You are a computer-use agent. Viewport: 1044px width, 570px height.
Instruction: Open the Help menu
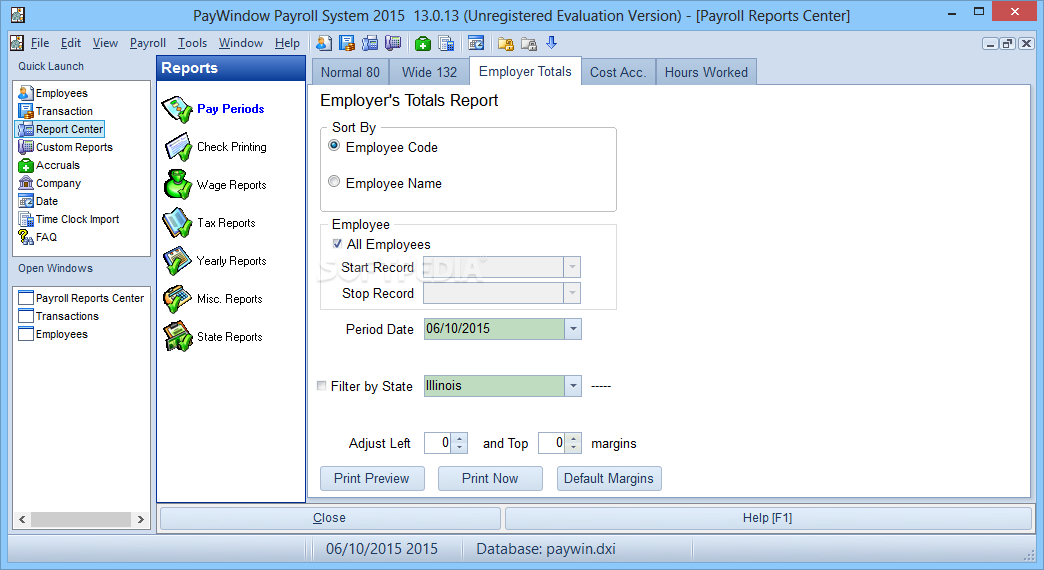coord(287,43)
